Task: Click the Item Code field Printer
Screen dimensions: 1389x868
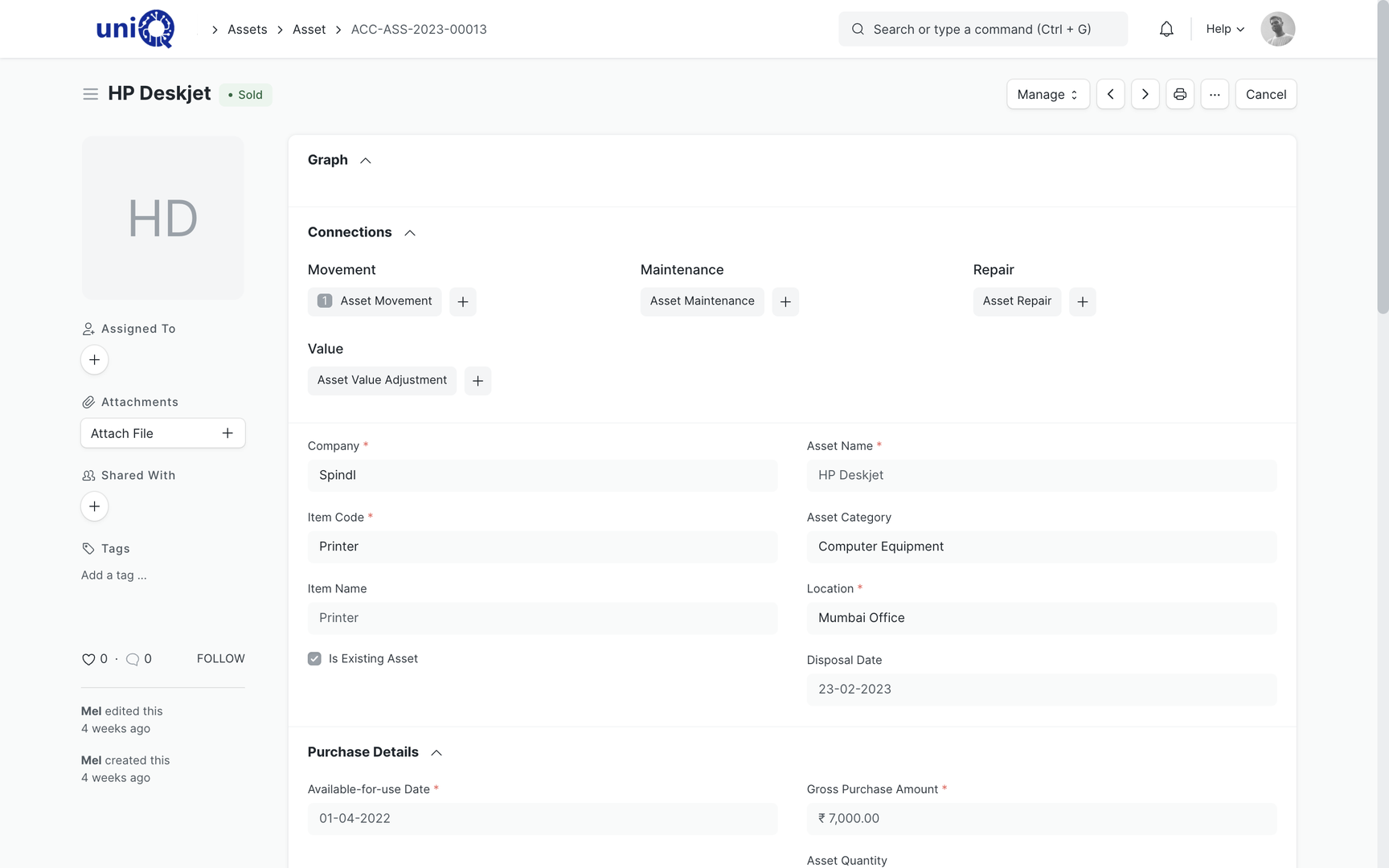Action: point(542,547)
